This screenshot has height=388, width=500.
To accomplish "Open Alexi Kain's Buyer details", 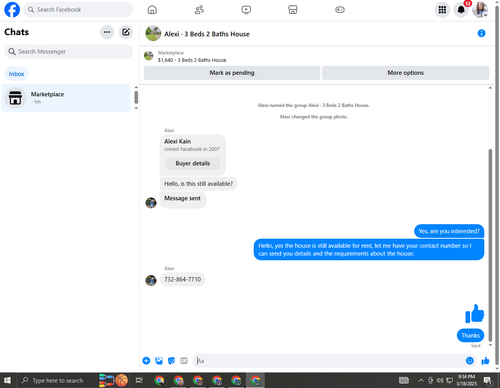I will tap(193, 163).
